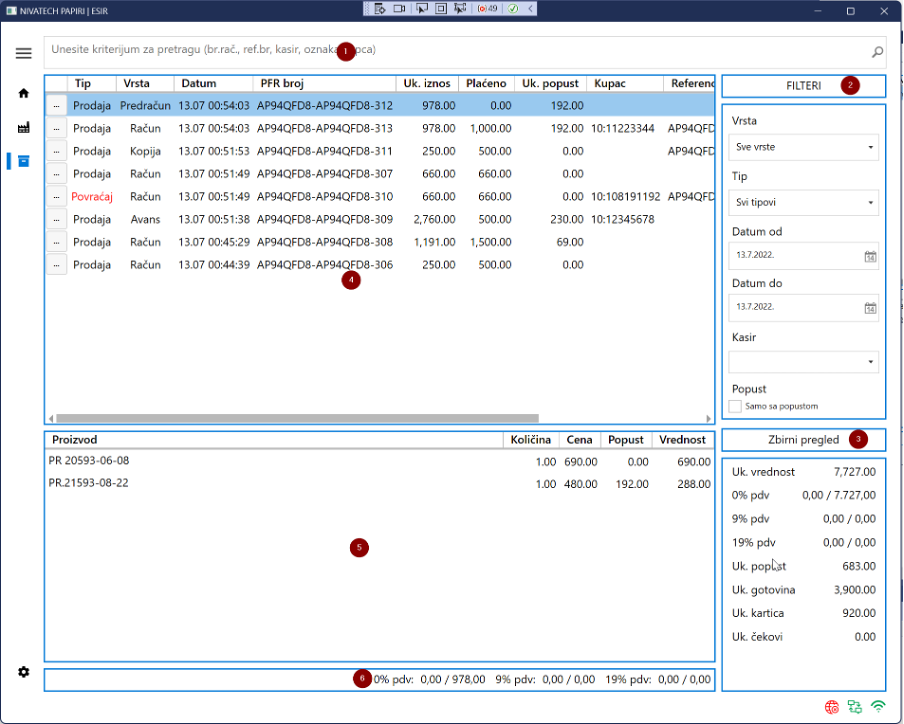Open the archive box icon in sidebar

click(x=24, y=161)
